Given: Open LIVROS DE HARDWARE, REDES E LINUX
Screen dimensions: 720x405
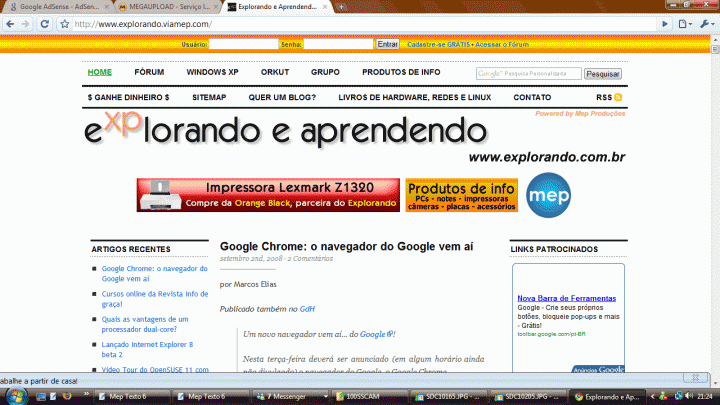Looking at the screenshot, I should 415,97.
